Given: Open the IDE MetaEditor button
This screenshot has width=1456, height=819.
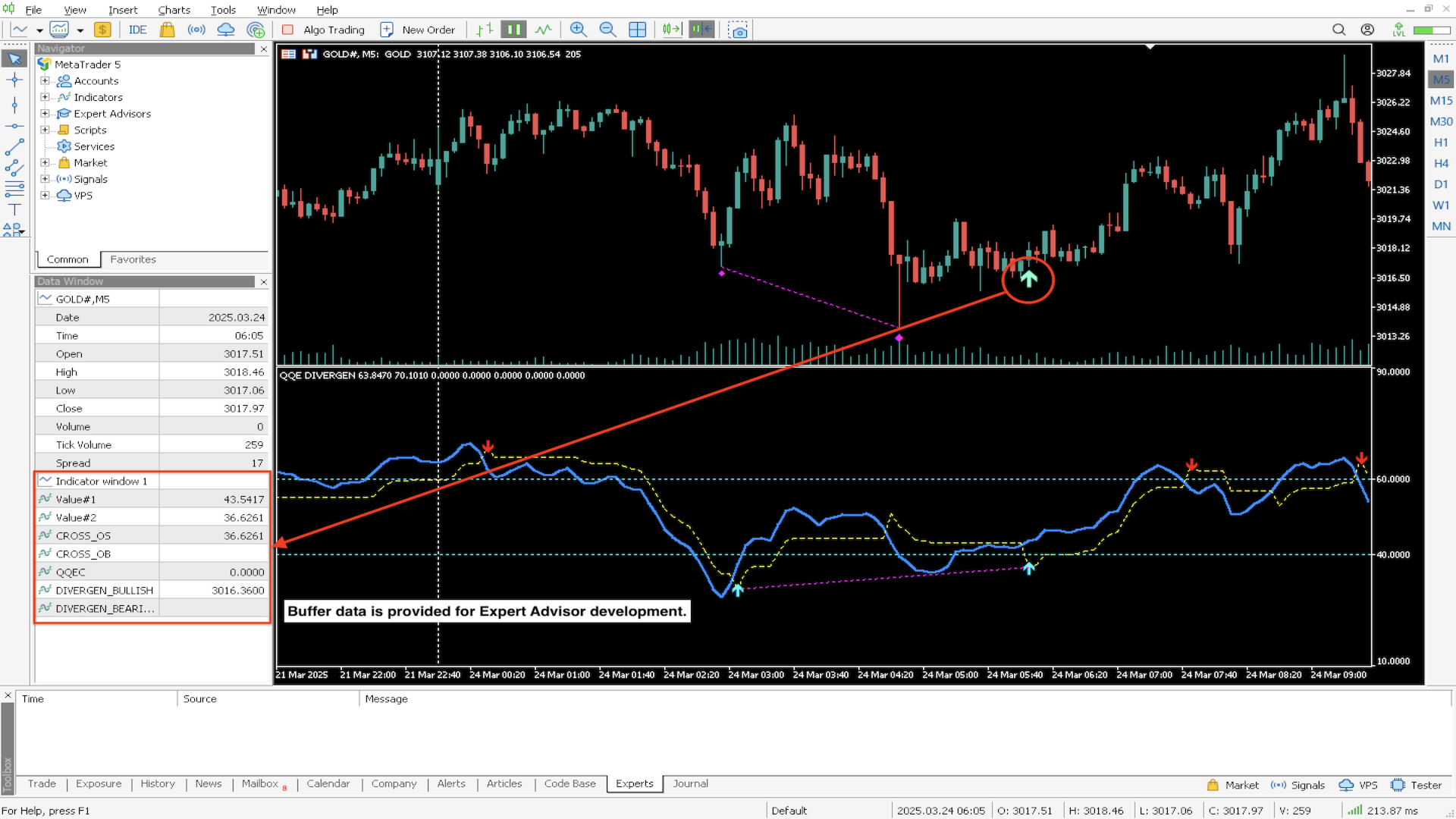Looking at the screenshot, I should (x=137, y=30).
